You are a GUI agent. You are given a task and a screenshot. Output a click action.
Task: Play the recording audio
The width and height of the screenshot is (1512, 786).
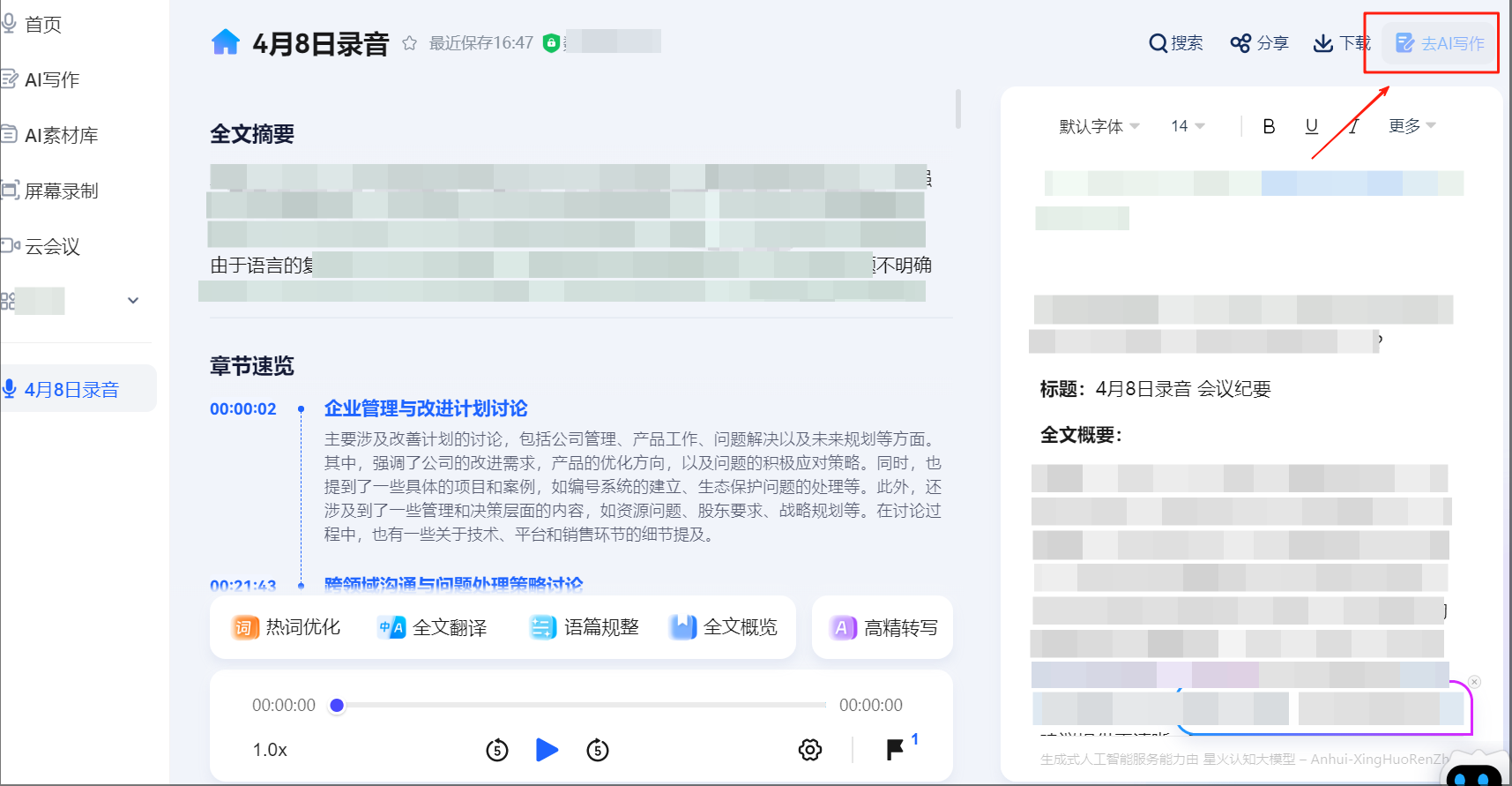[547, 750]
